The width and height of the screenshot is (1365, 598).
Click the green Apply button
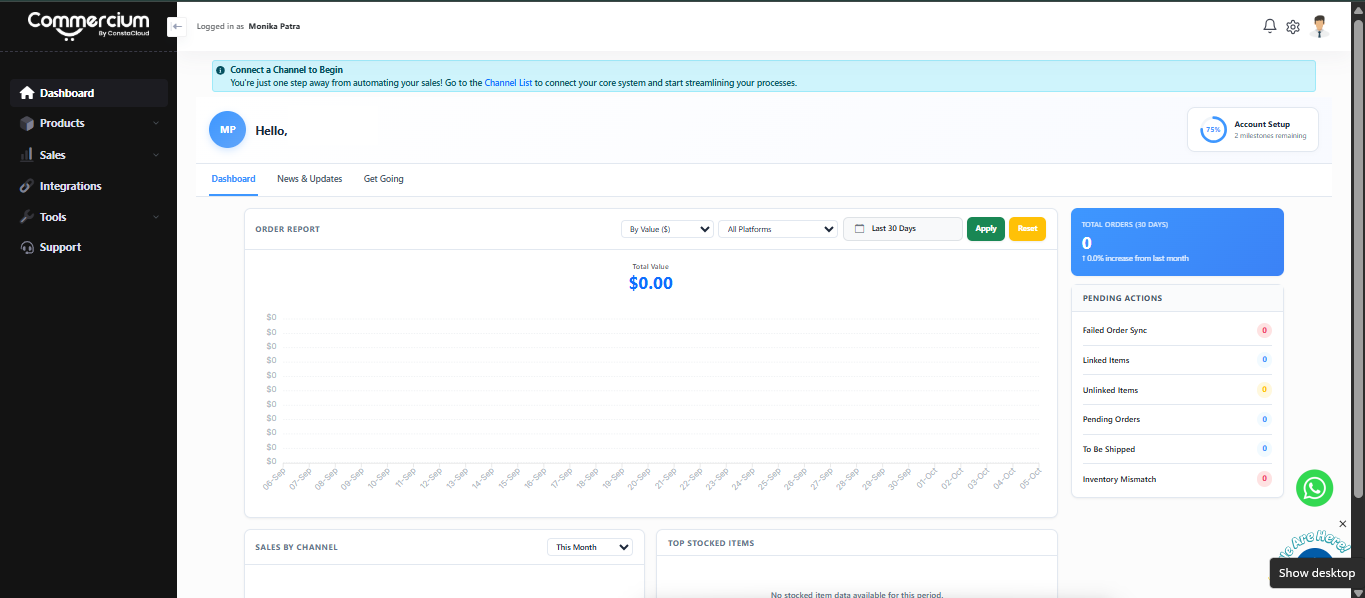986,229
